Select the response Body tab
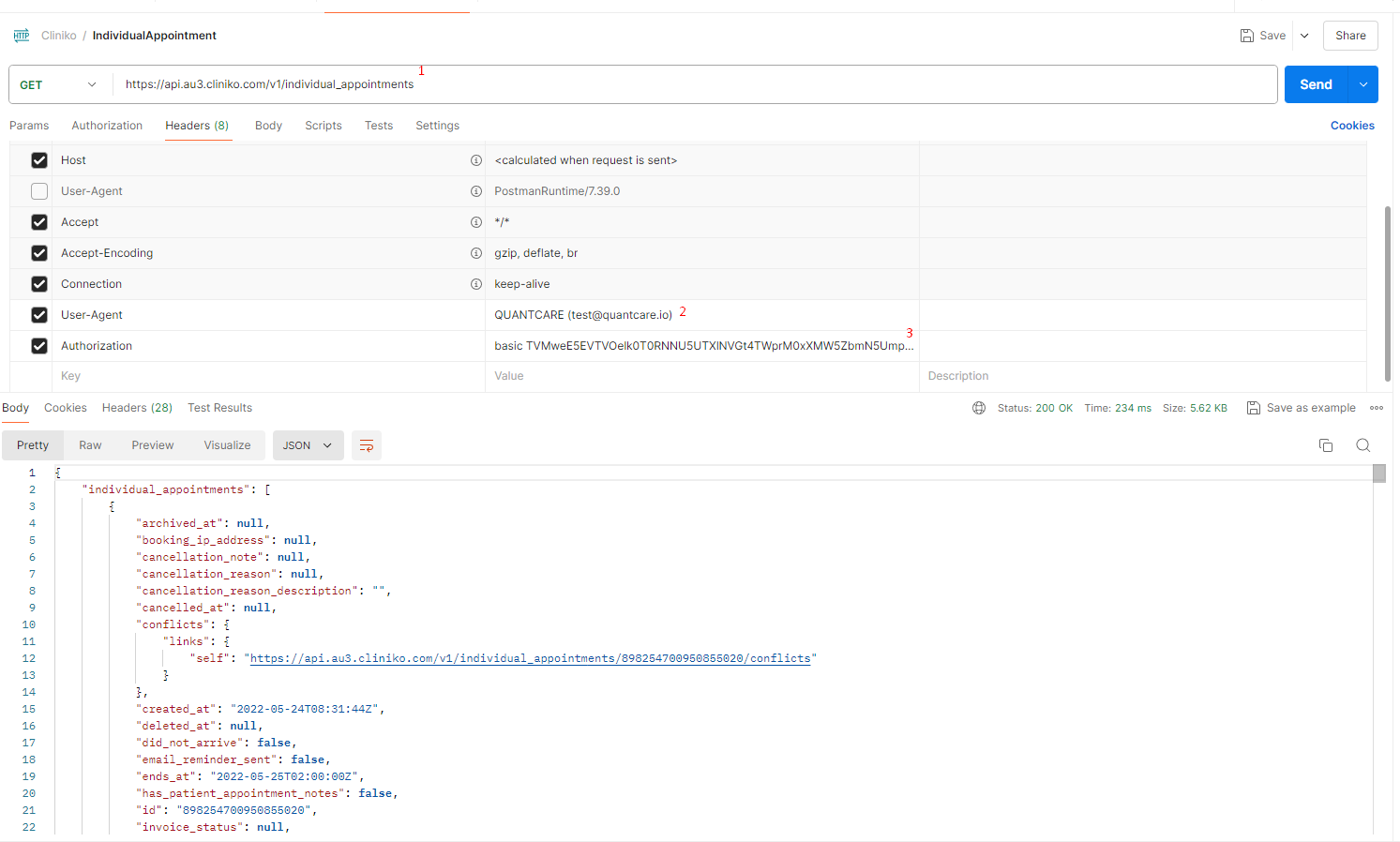 (15, 408)
